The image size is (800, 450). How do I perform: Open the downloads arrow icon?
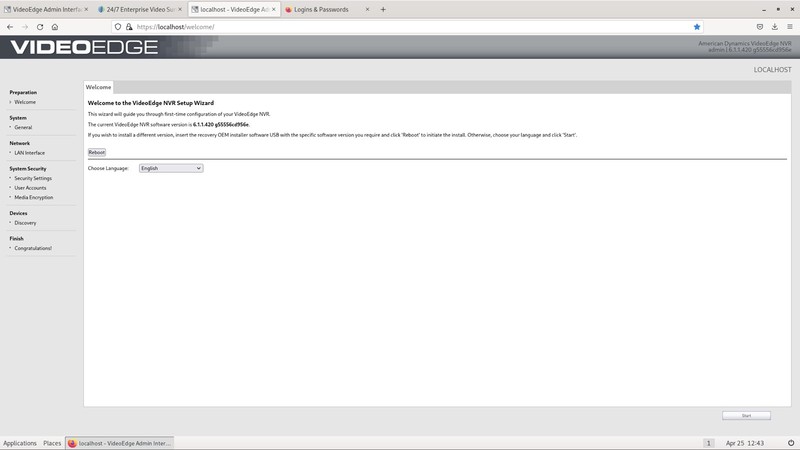774,27
